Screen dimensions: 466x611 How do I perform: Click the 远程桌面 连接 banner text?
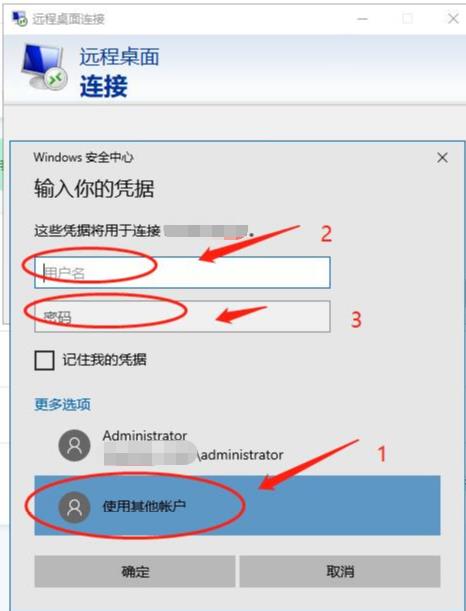pos(120,72)
